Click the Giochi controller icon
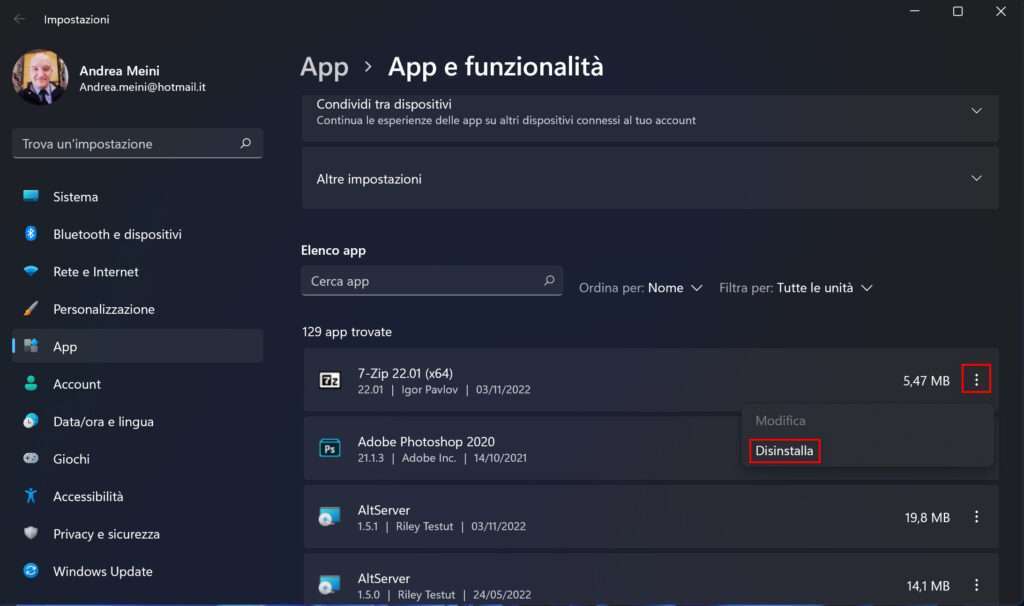Viewport: 1024px width, 606px height. coord(31,458)
